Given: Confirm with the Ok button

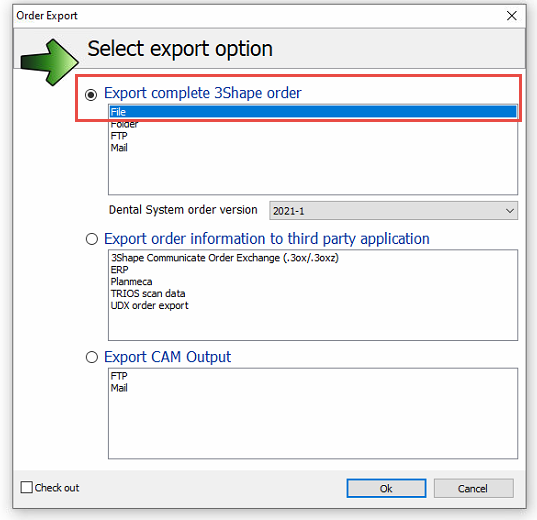Looking at the screenshot, I should [x=386, y=488].
